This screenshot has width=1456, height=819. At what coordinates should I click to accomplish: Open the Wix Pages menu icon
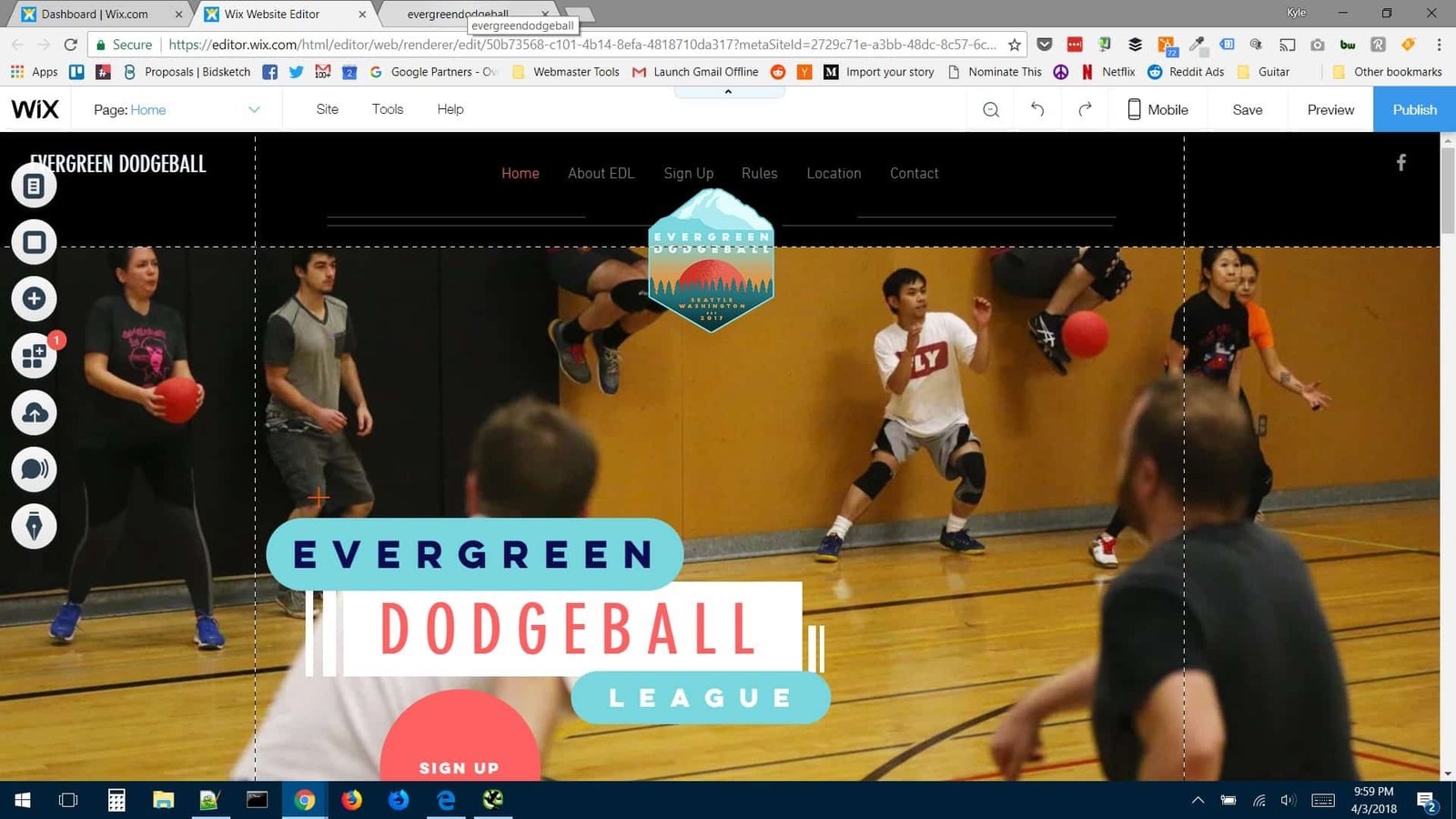coord(34,187)
